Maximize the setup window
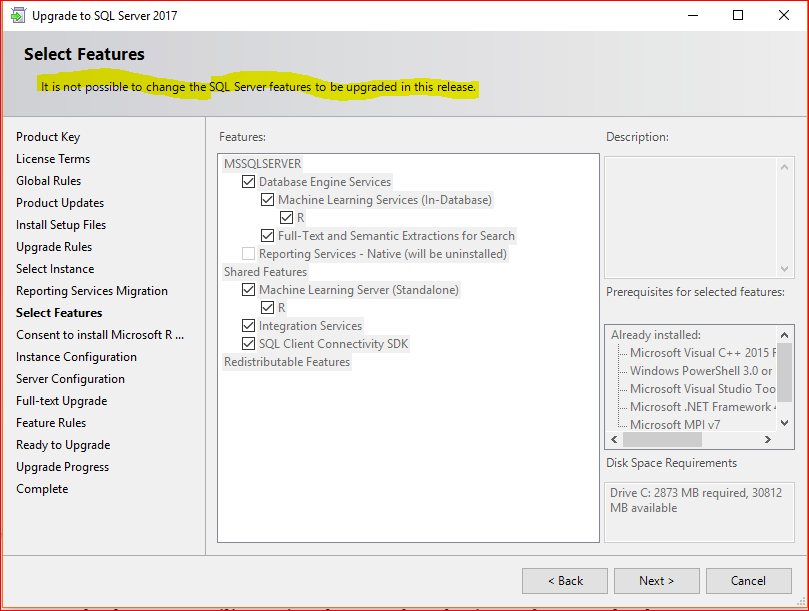809x611 pixels. point(738,15)
